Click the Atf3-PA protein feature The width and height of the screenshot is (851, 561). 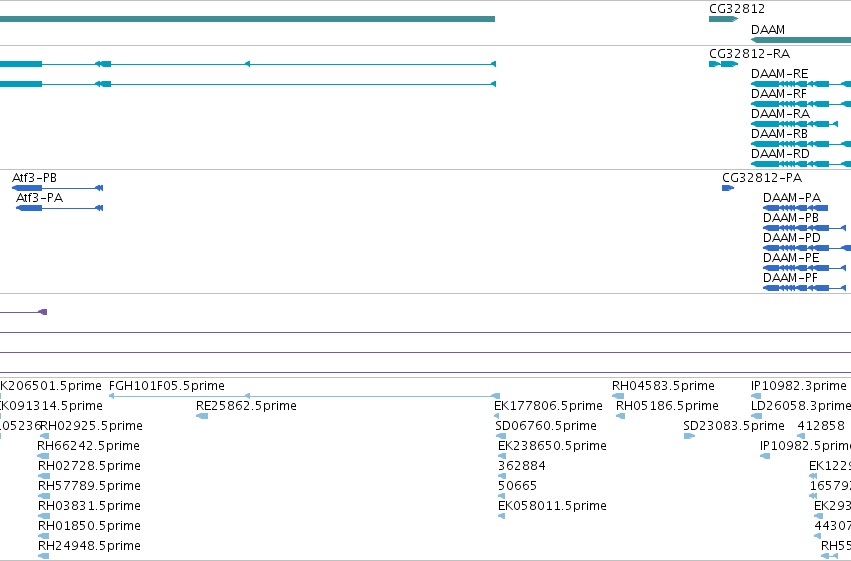pos(60,208)
